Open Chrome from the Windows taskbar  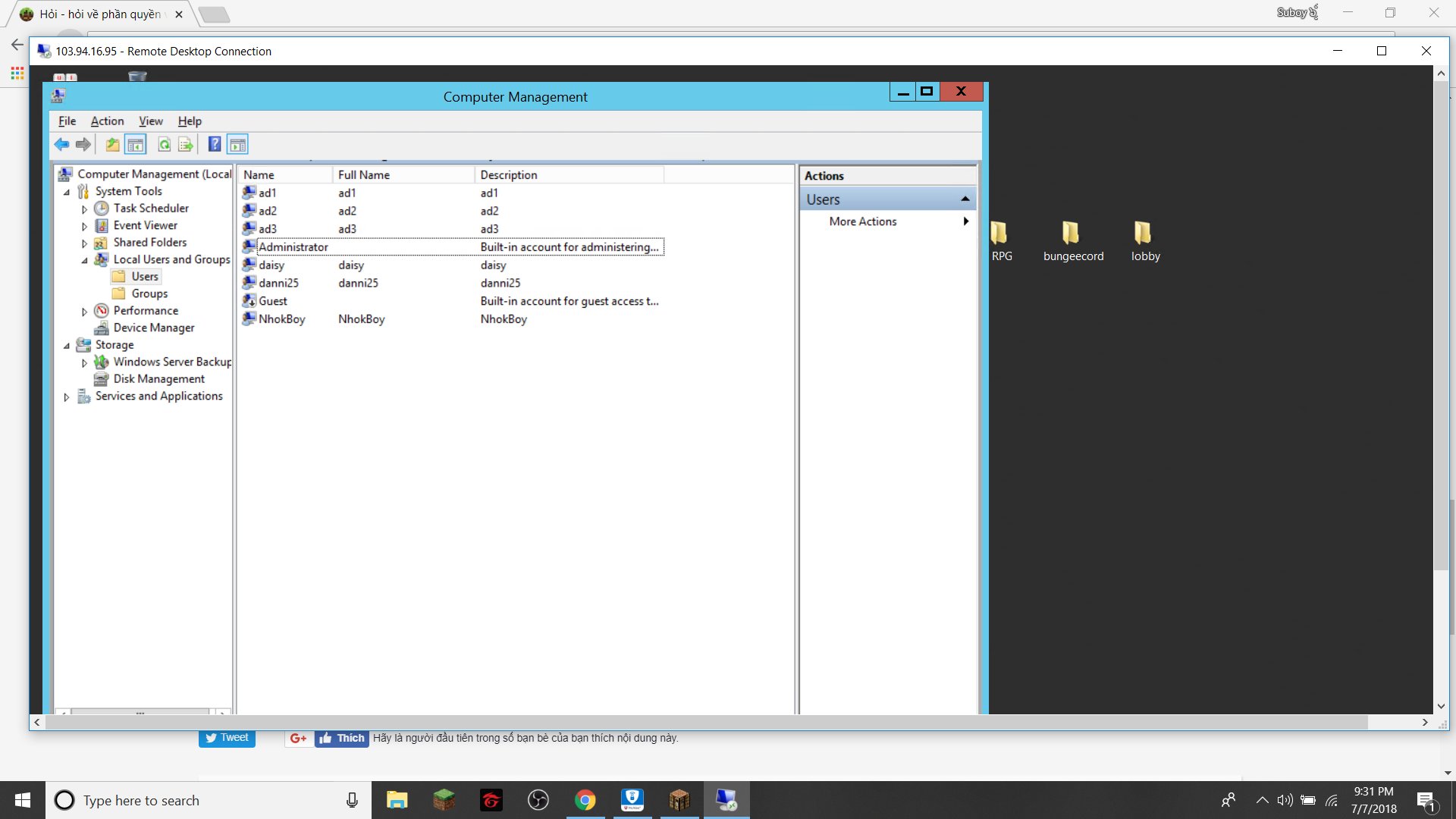(x=585, y=800)
